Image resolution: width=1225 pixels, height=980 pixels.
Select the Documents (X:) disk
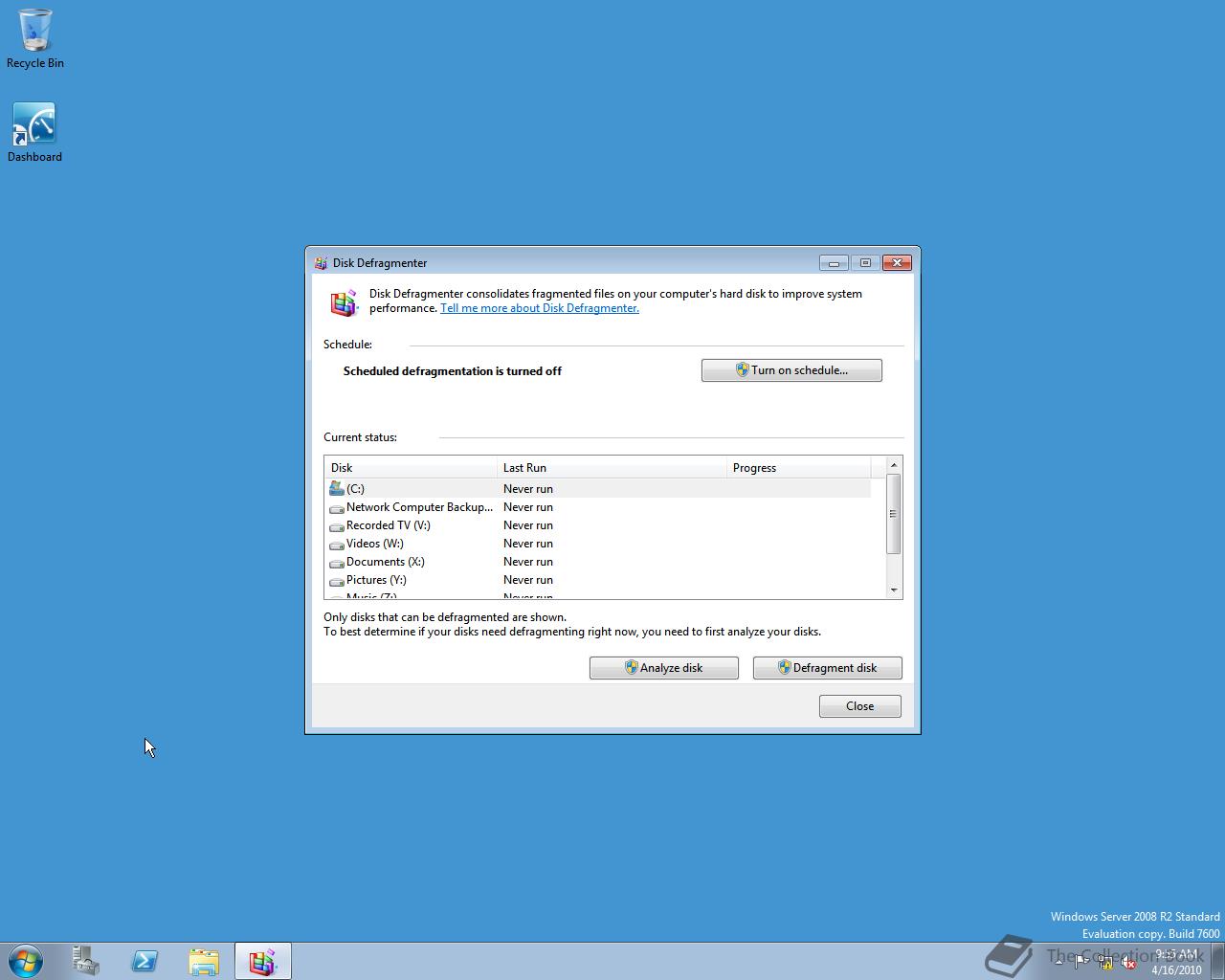tap(598, 562)
